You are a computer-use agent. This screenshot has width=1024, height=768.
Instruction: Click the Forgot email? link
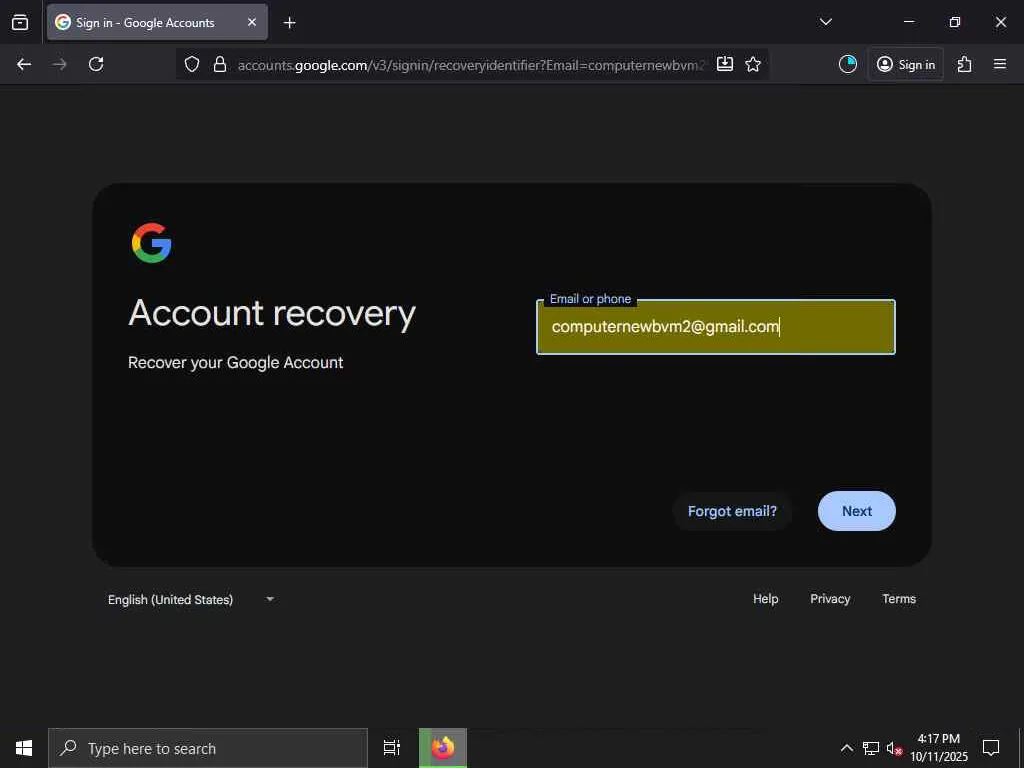pyautogui.click(x=732, y=511)
